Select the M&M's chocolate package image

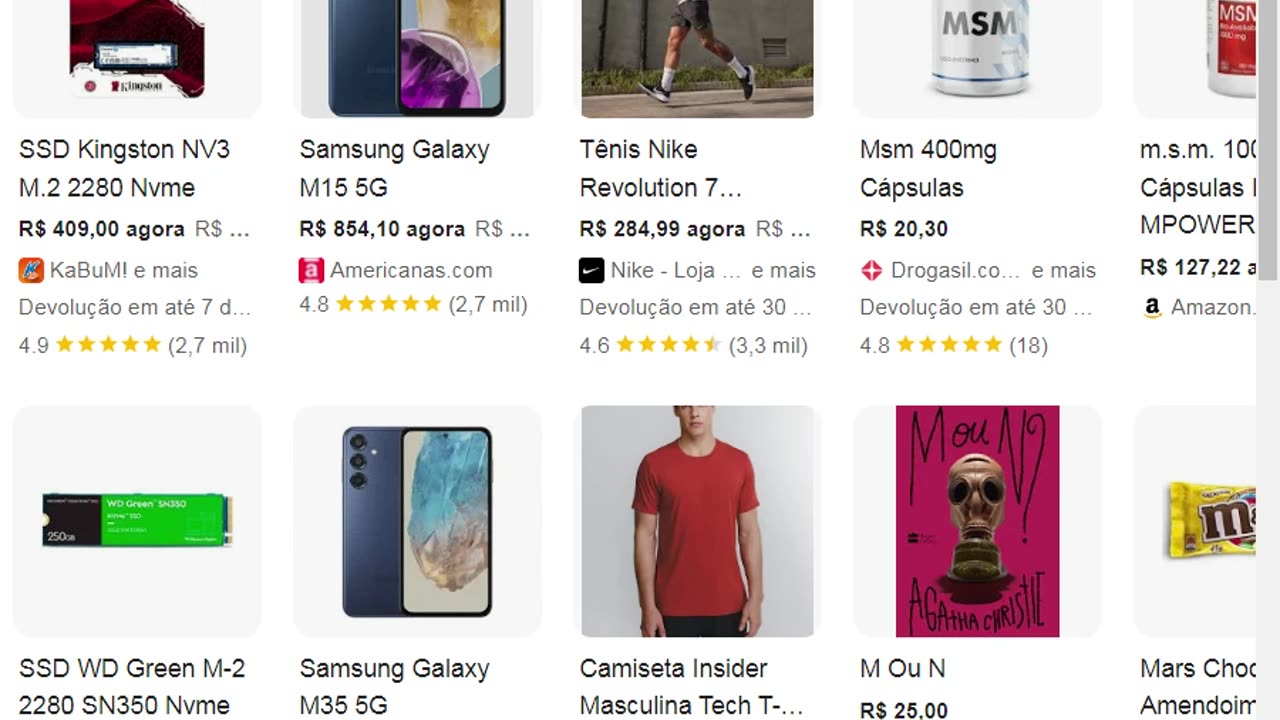pyautogui.click(x=1210, y=521)
